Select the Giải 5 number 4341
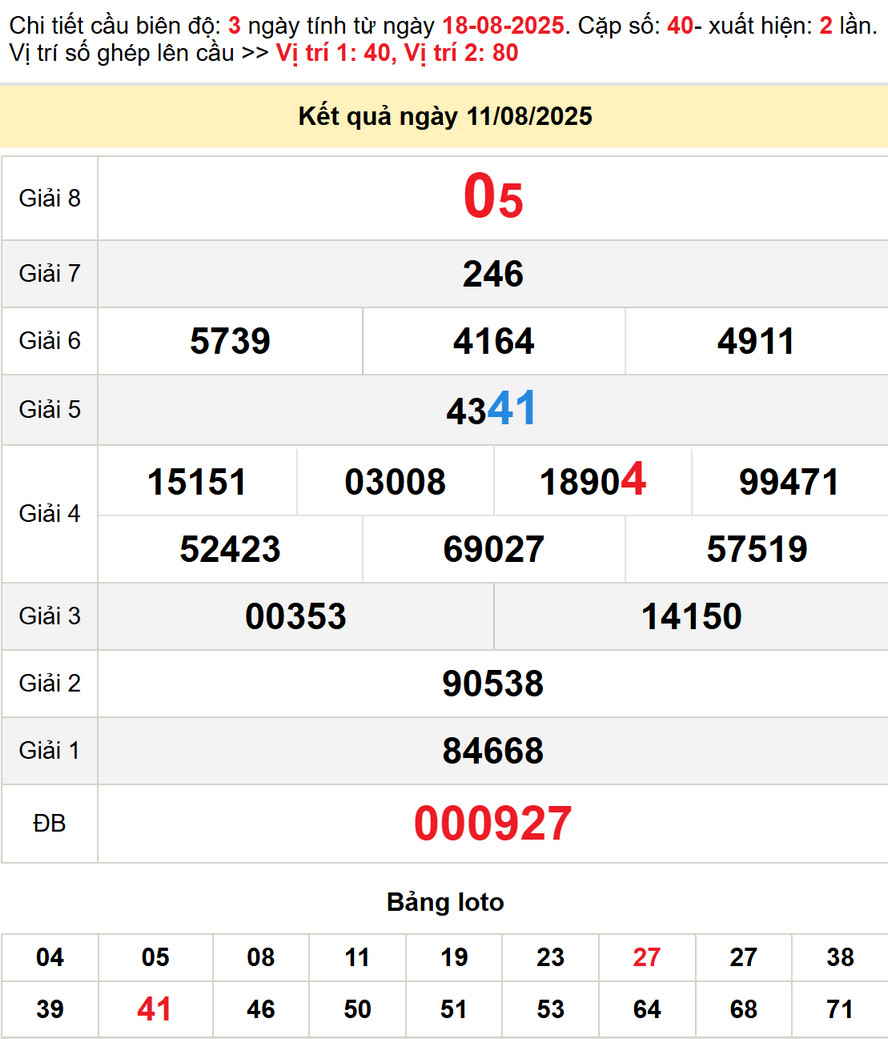Screen dimensions: 888x1039 (492, 410)
